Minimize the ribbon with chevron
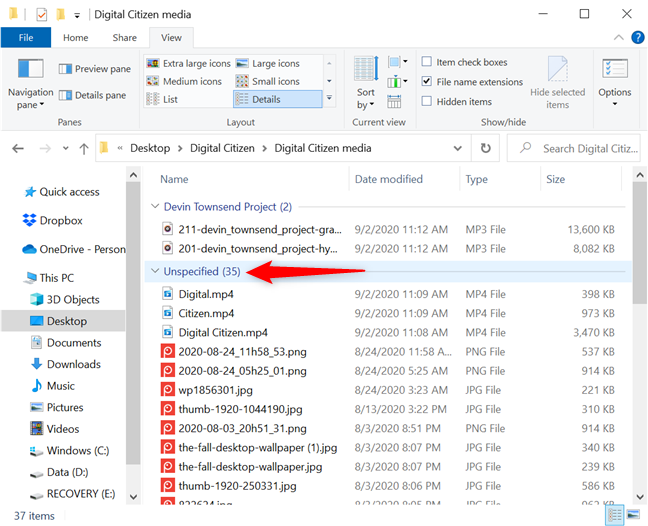 point(619,38)
